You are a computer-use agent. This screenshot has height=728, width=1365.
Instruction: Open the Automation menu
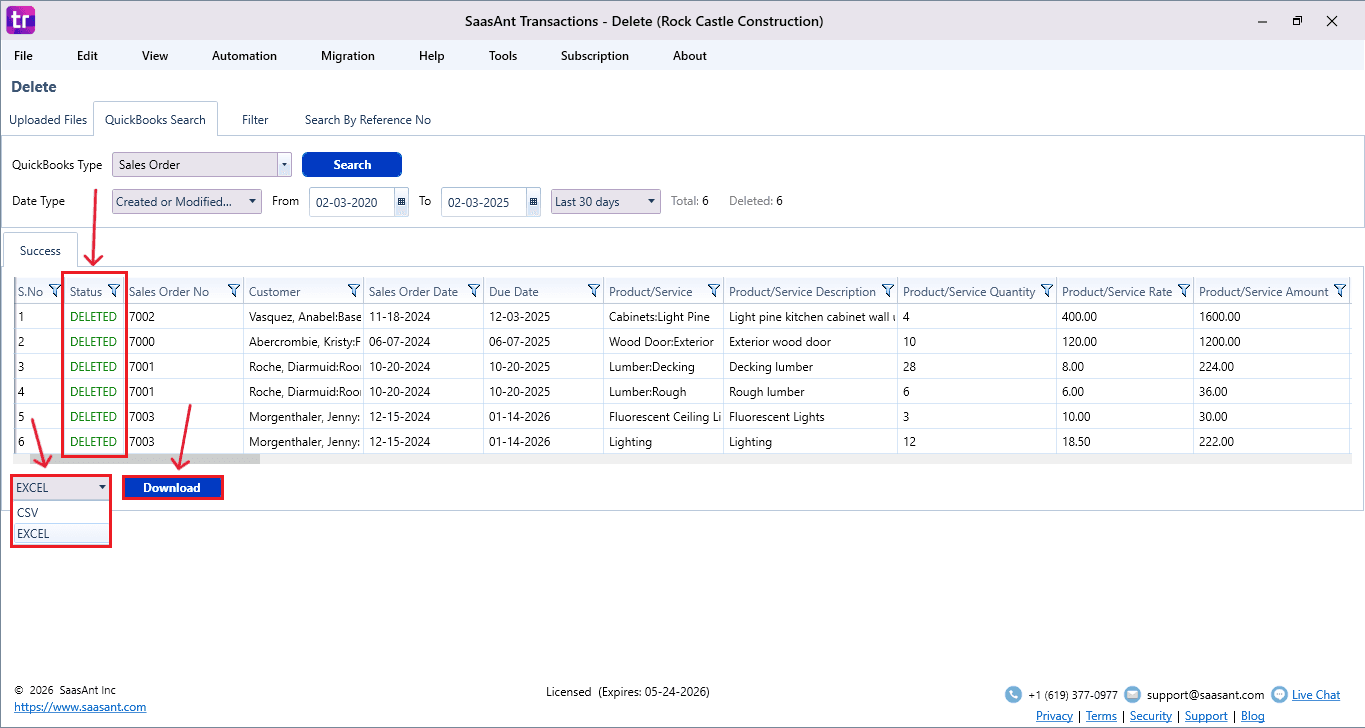[x=244, y=56]
